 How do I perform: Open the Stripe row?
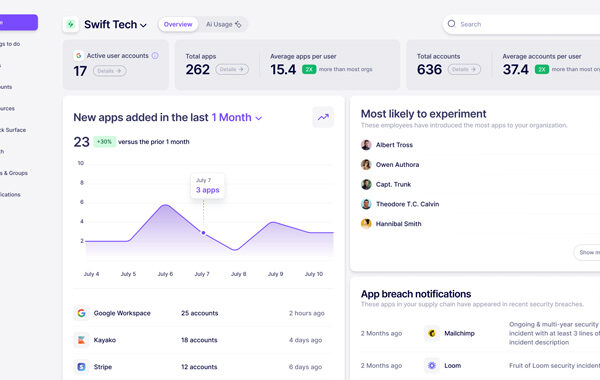click(203, 367)
